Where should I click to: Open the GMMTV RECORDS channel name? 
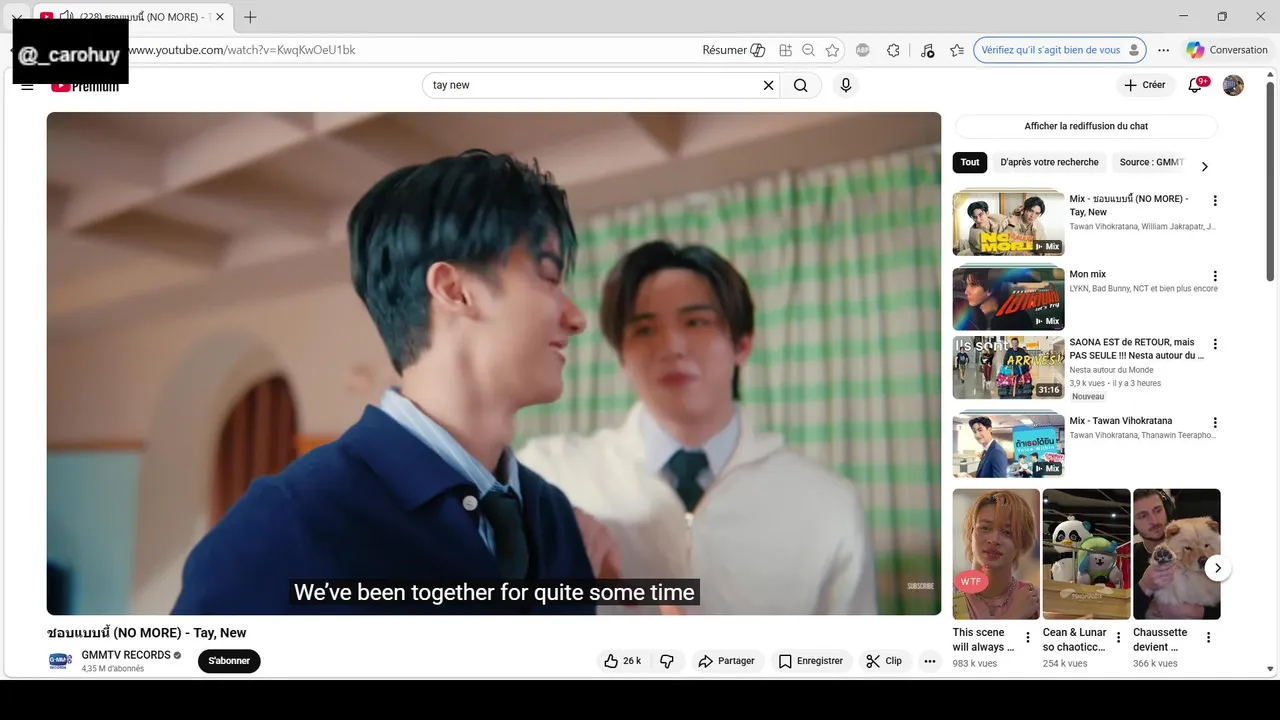[126, 655]
